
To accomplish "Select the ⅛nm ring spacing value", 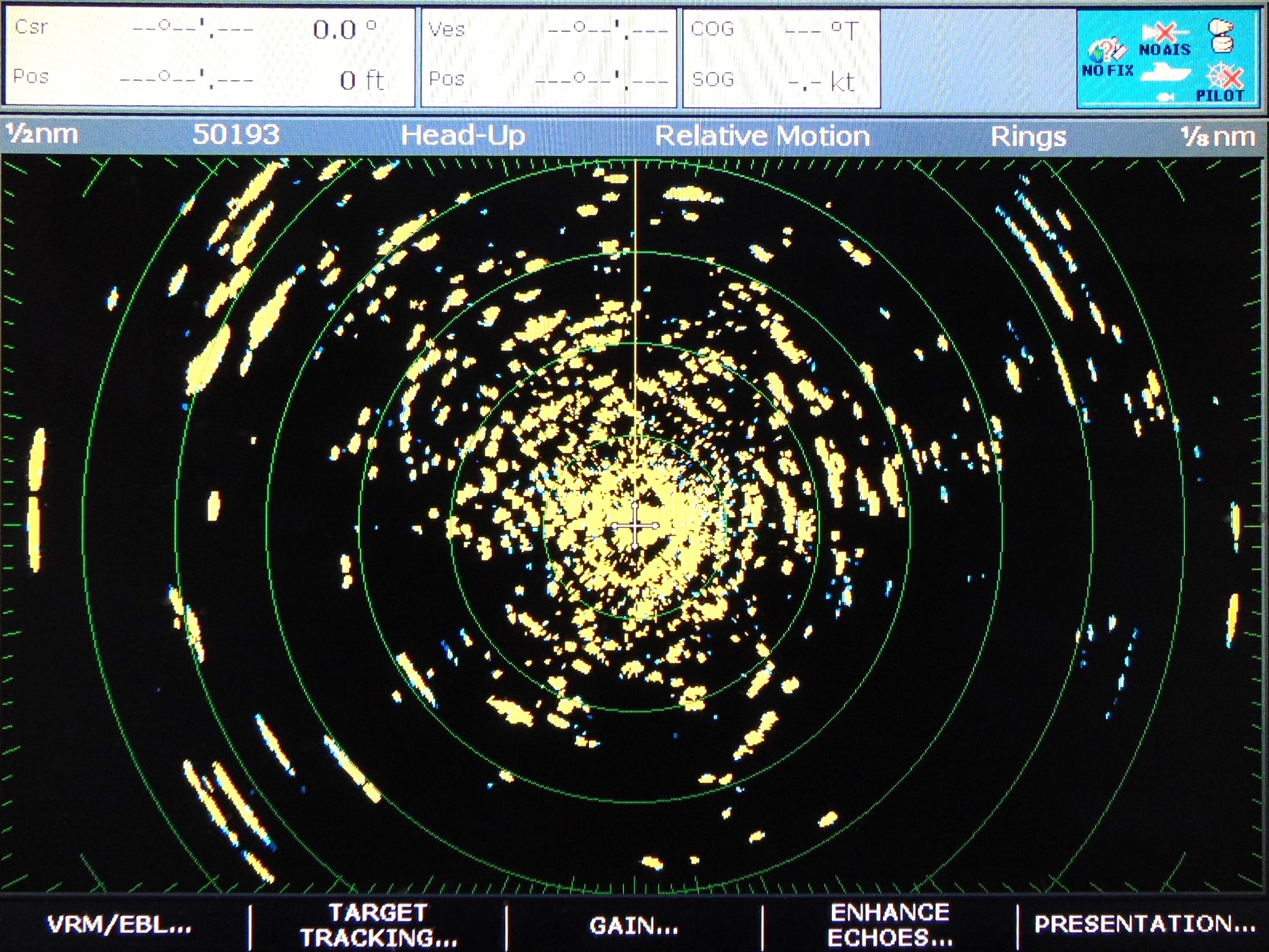I will pyautogui.click(x=1217, y=136).
